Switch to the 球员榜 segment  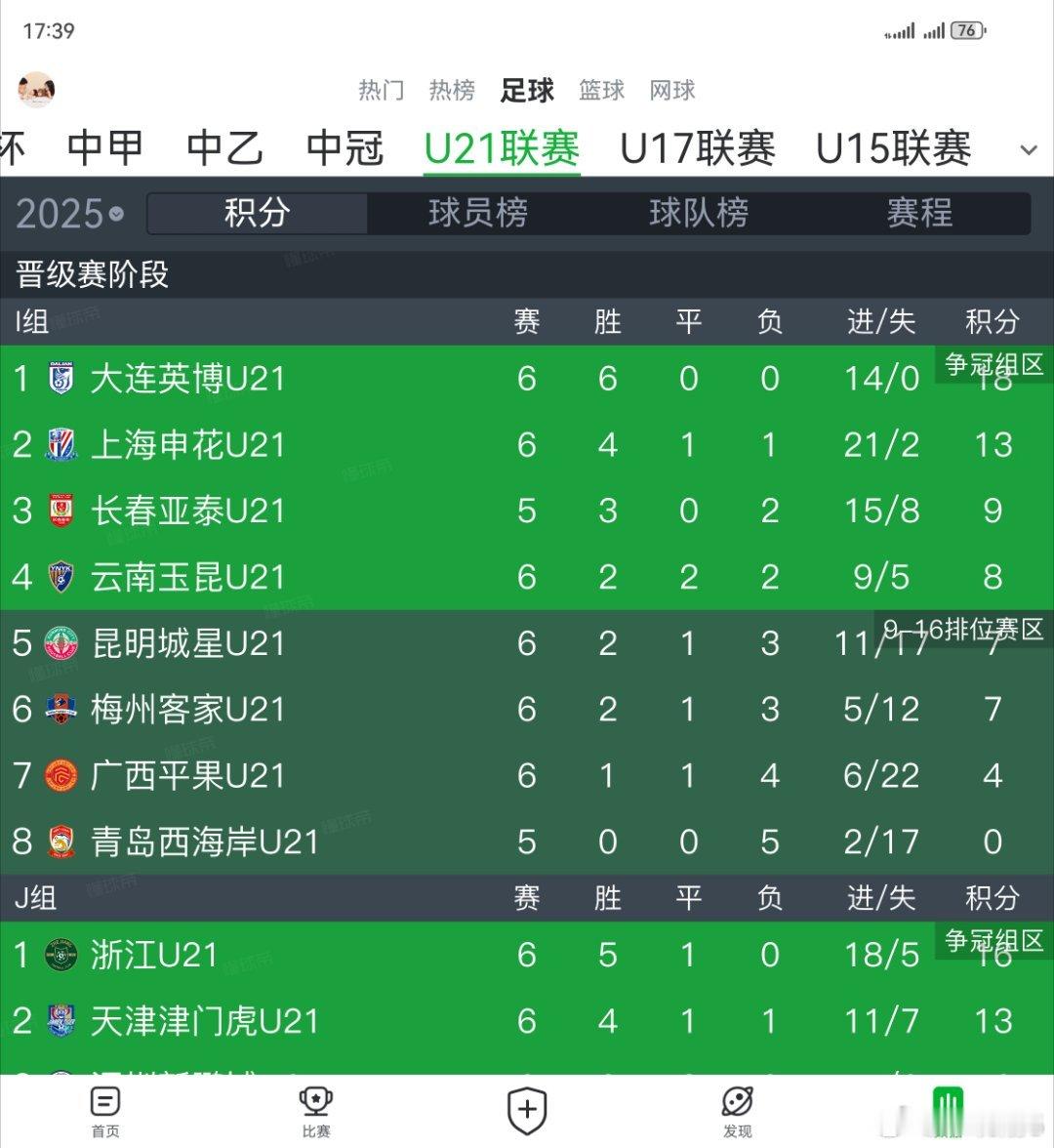478,213
